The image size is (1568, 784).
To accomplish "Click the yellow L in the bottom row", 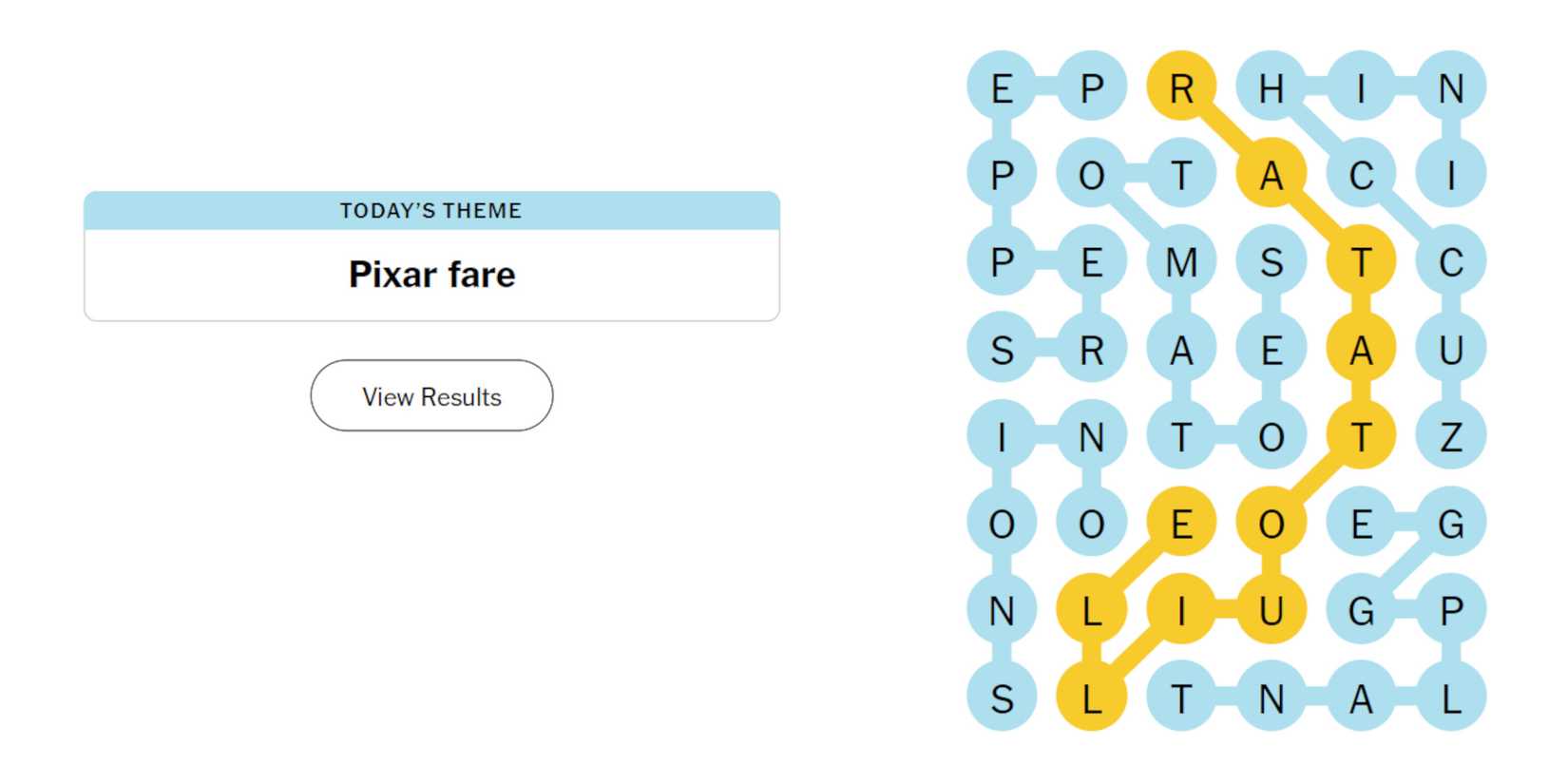I will pos(1091,698).
